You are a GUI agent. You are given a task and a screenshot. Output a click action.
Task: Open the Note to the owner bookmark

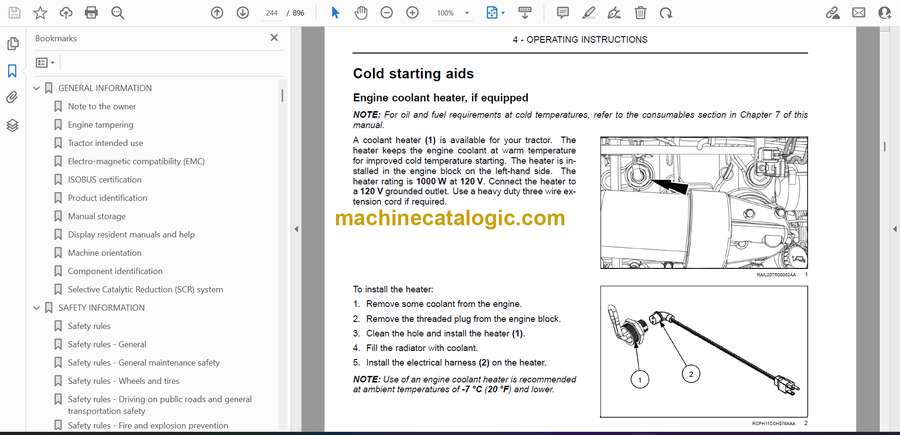tap(102, 107)
